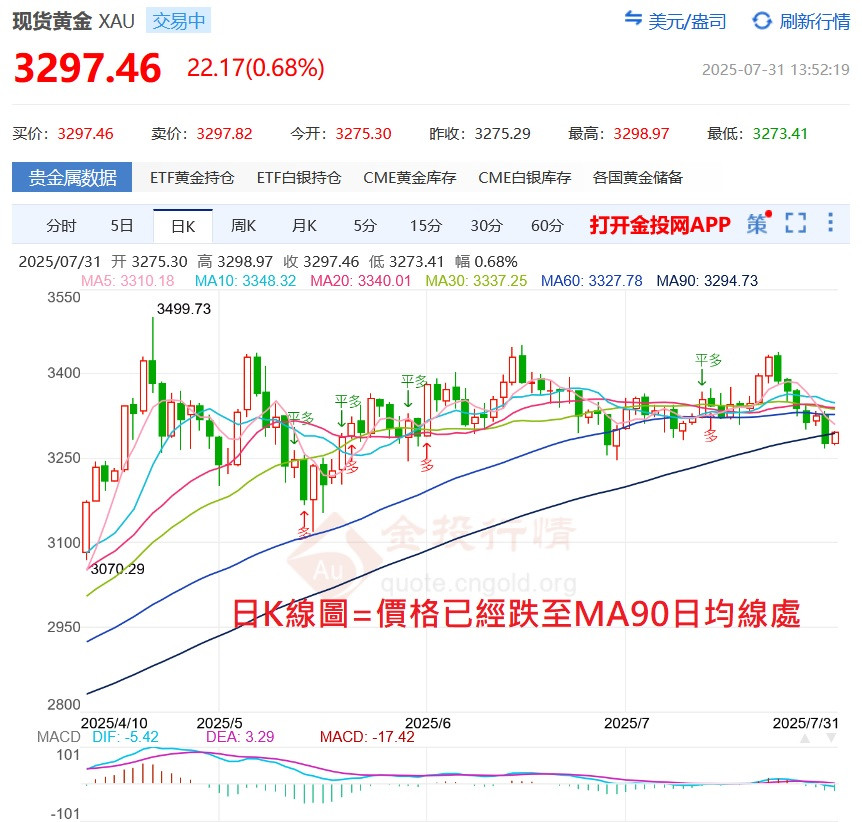Click the up triangle below the chart
Screen dimensions: 862x822
coord(805,738)
